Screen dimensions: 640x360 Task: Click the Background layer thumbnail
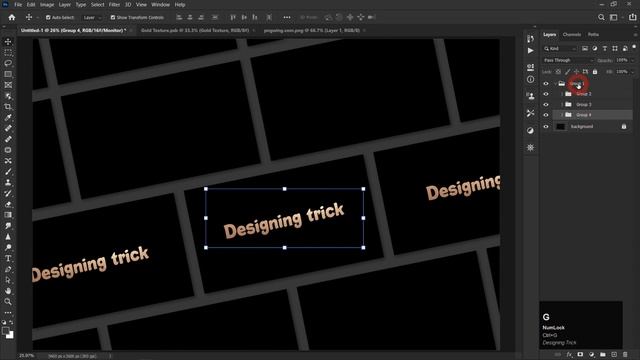pos(561,127)
